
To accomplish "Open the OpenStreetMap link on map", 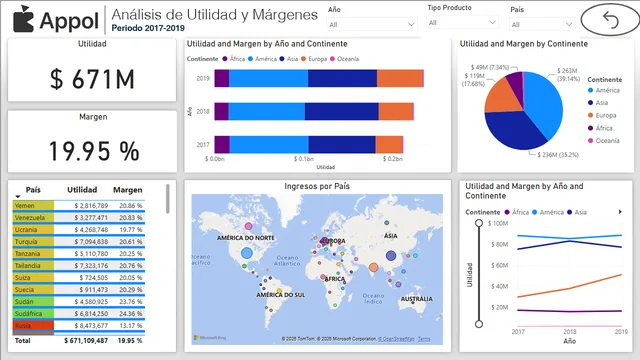I will pyautogui.click(x=396, y=339).
